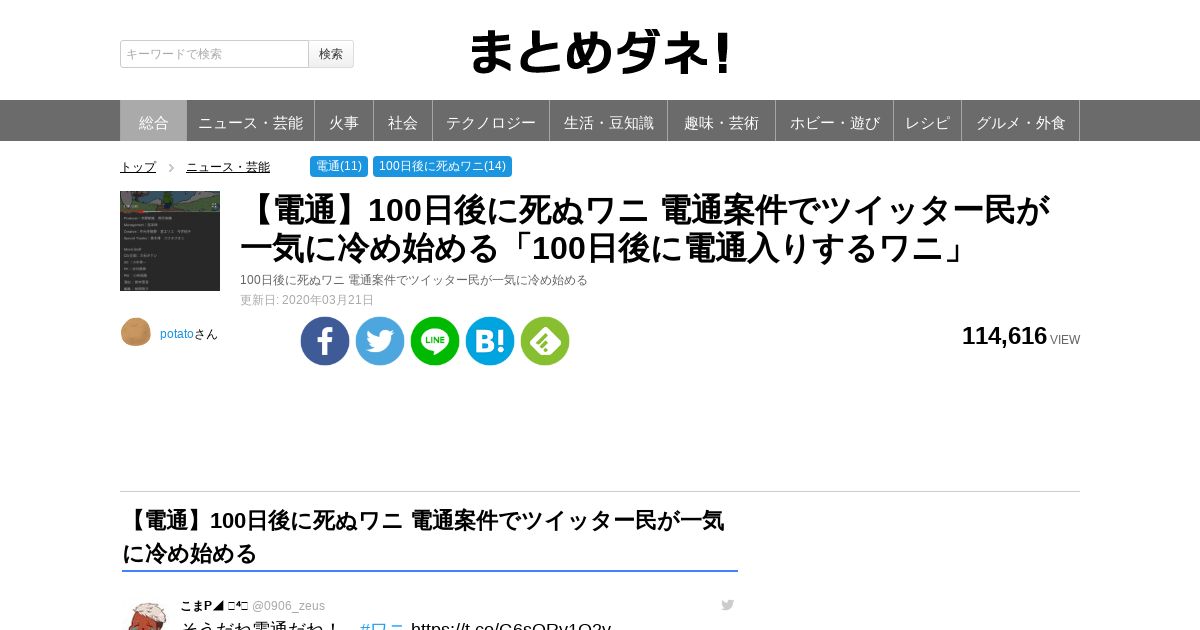This screenshot has width=1200, height=630.
Task: Click tweet author avatar image
Action: point(146,616)
